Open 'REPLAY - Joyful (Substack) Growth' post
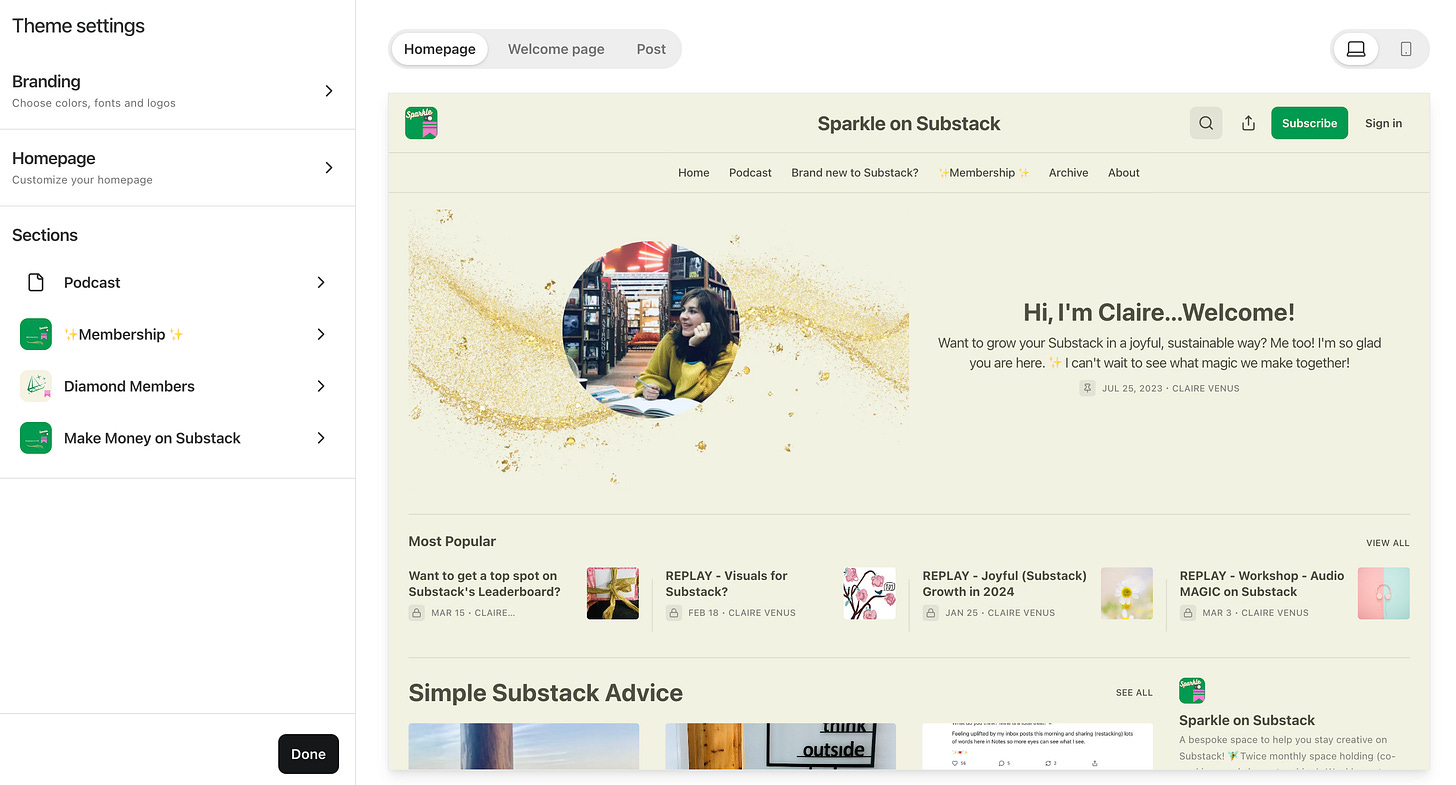 coord(1005,584)
